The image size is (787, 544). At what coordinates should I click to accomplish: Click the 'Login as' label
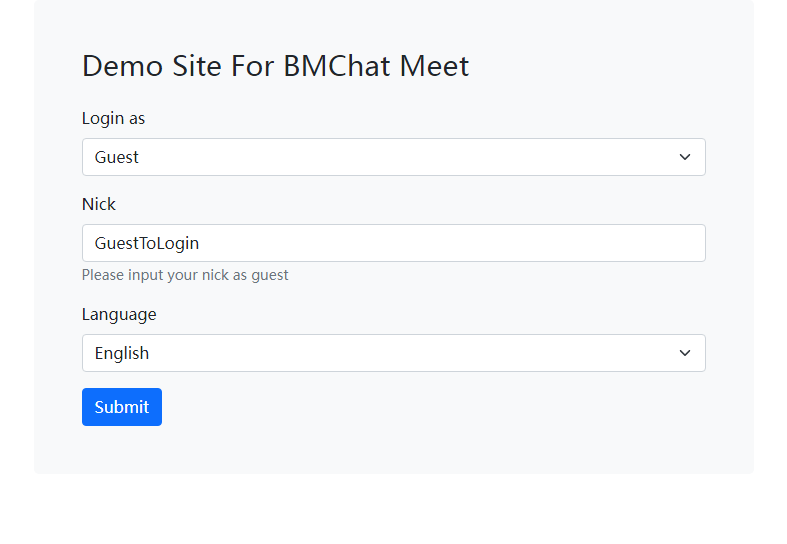[113, 118]
